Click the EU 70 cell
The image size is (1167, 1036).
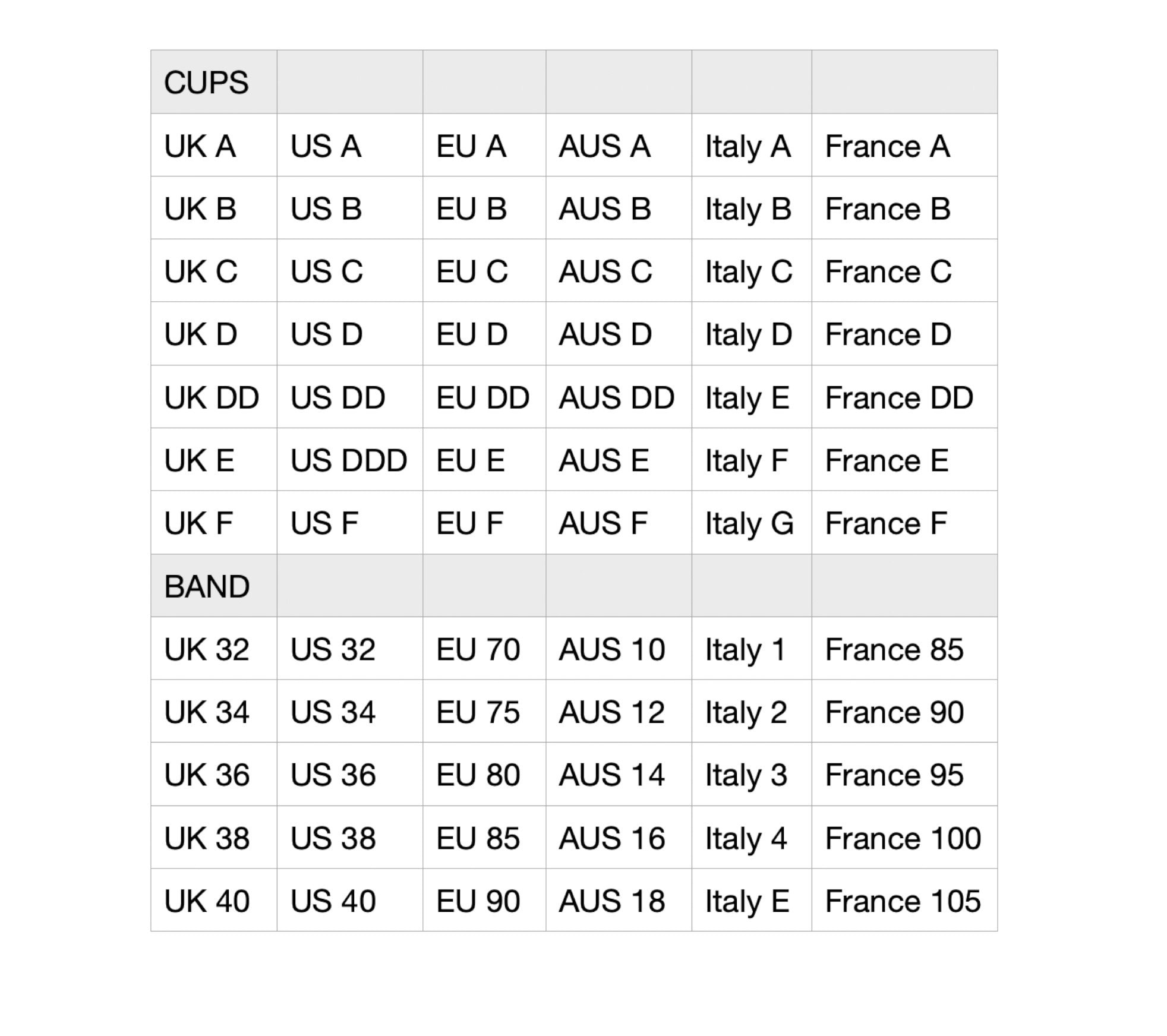484,649
